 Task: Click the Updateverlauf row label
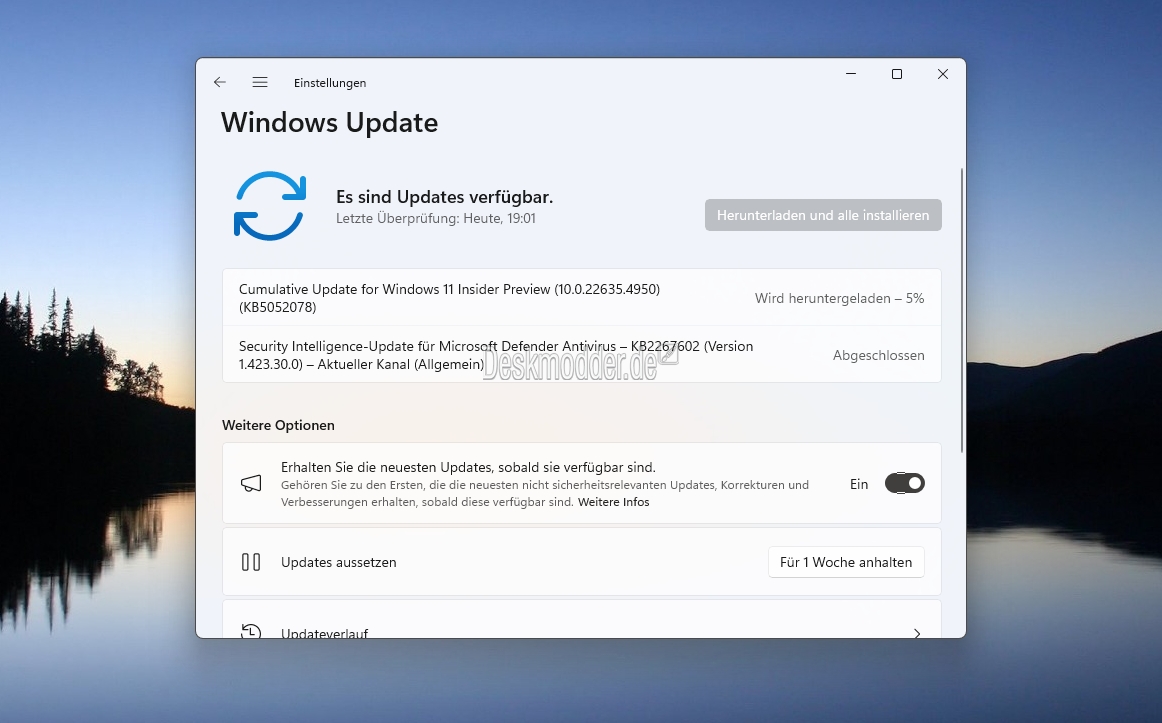(325, 633)
